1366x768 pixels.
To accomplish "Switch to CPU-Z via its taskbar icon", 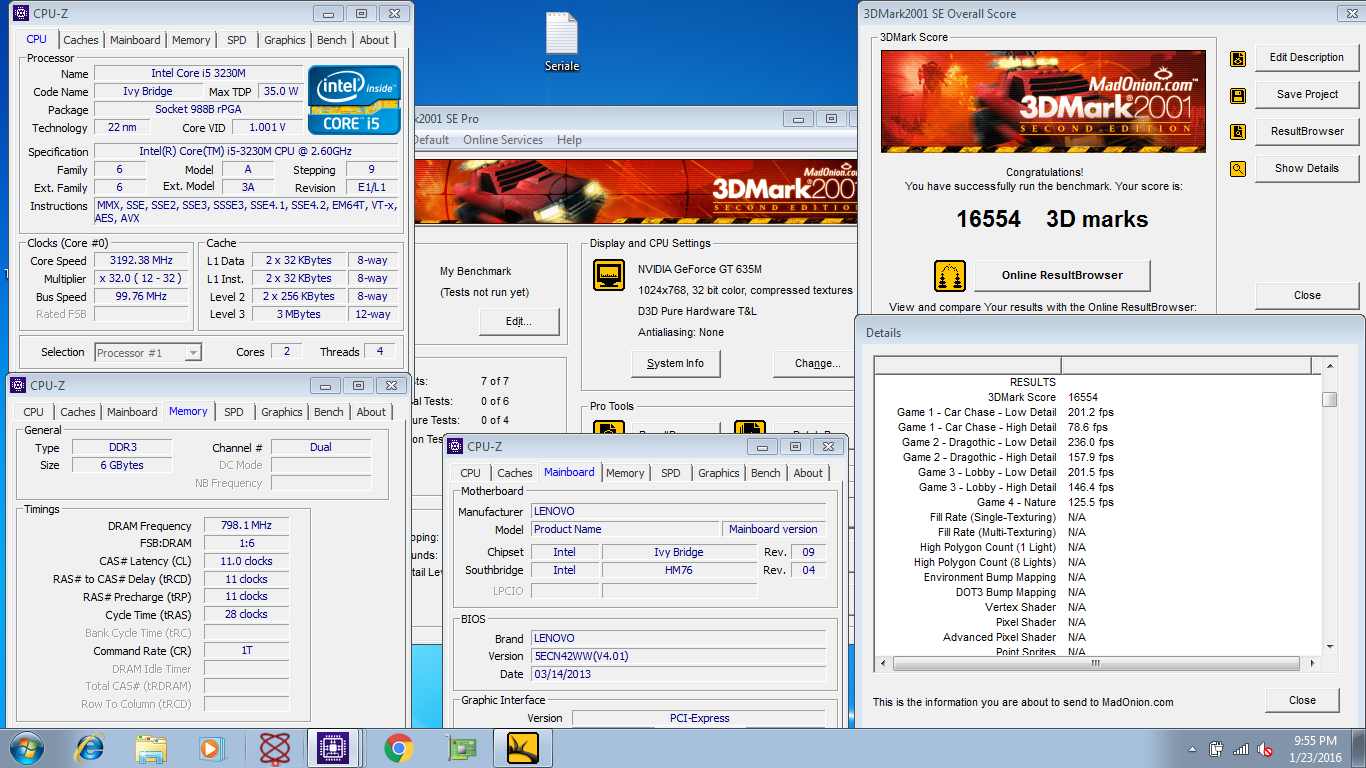I will coord(332,748).
